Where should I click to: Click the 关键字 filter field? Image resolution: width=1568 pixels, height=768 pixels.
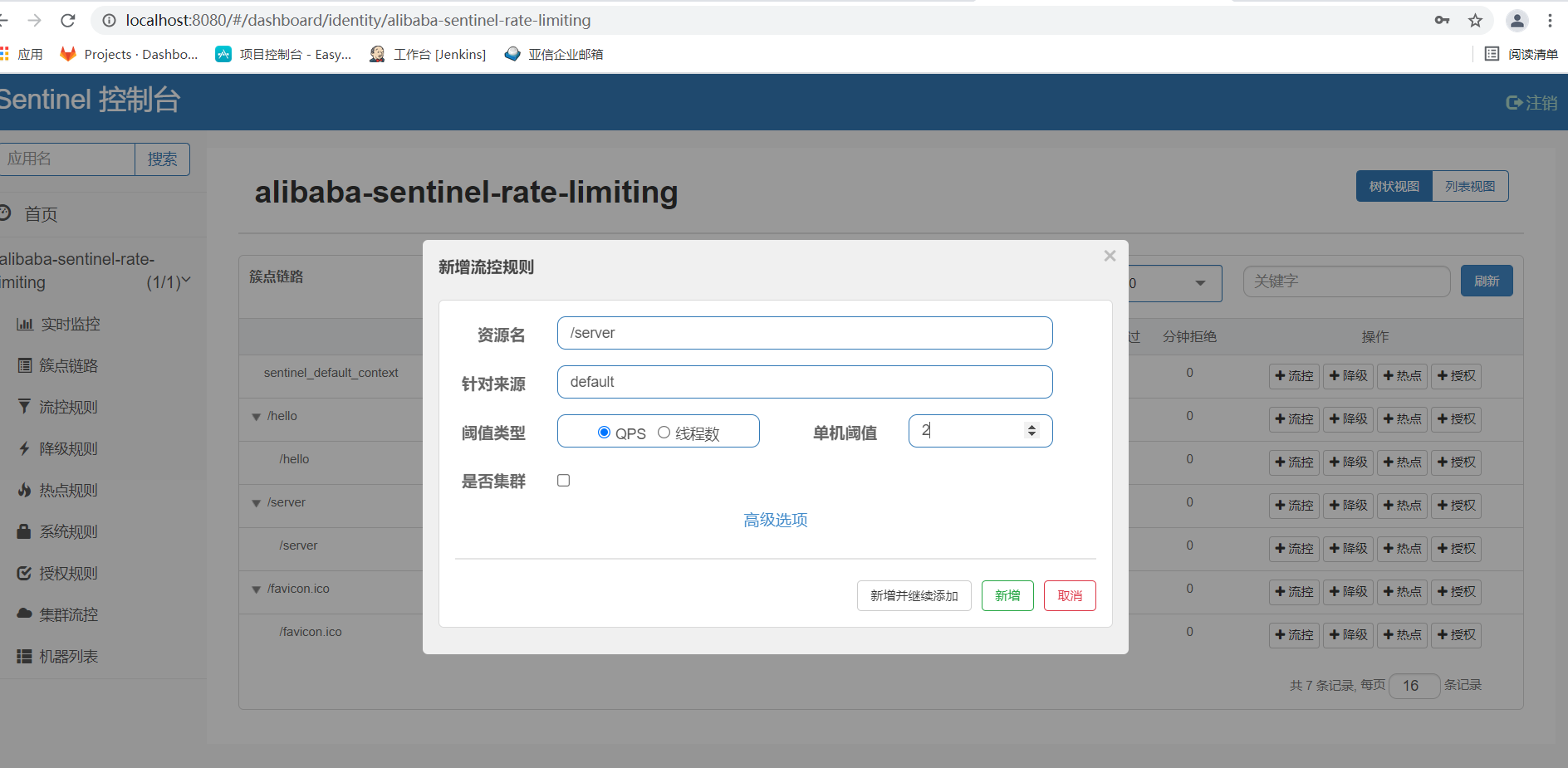pyautogui.click(x=1346, y=281)
